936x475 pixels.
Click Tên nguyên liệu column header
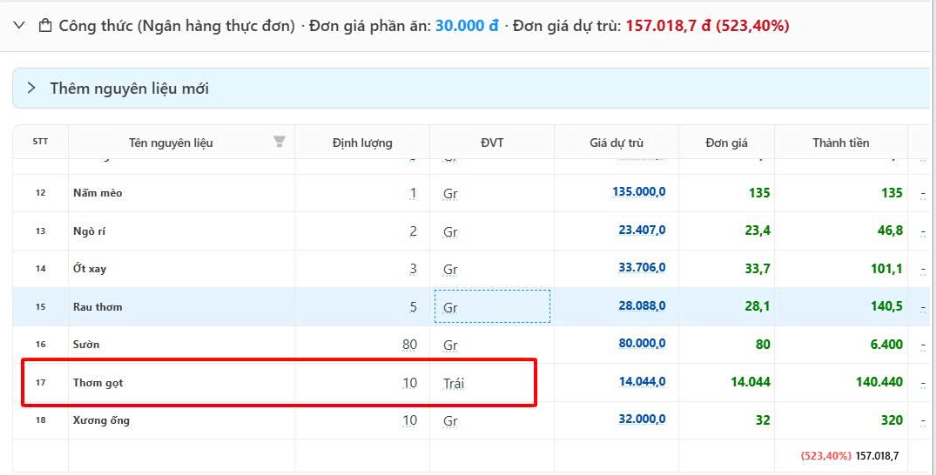[171, 143]
